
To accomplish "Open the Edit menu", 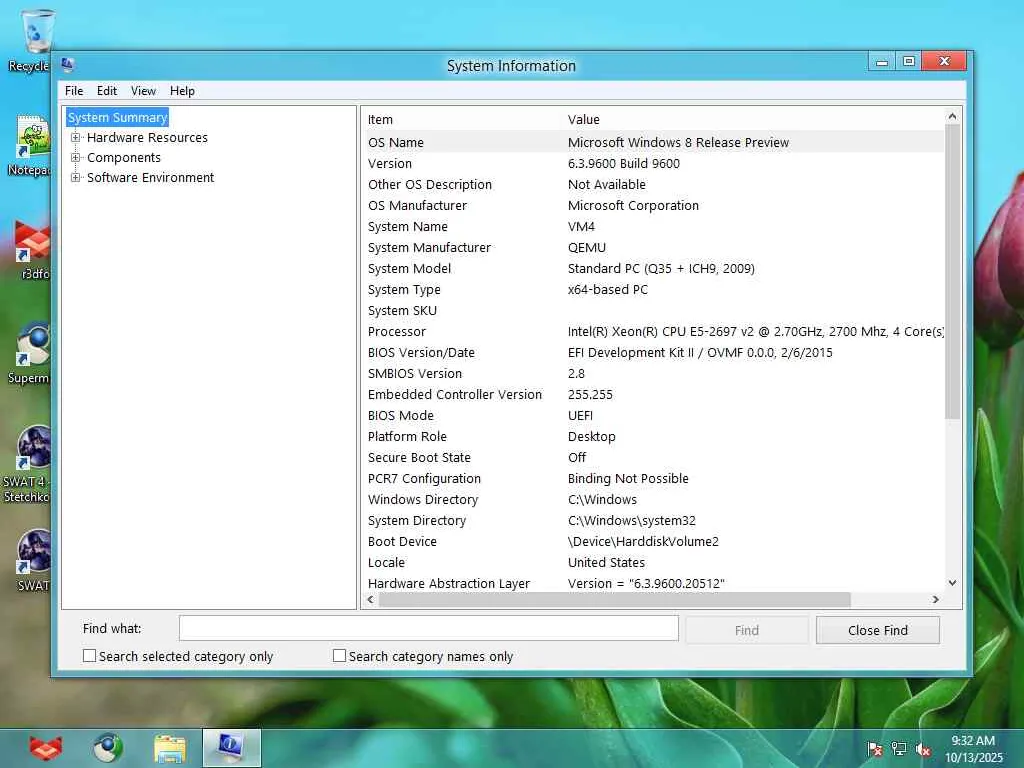I will tap(106, 91).
